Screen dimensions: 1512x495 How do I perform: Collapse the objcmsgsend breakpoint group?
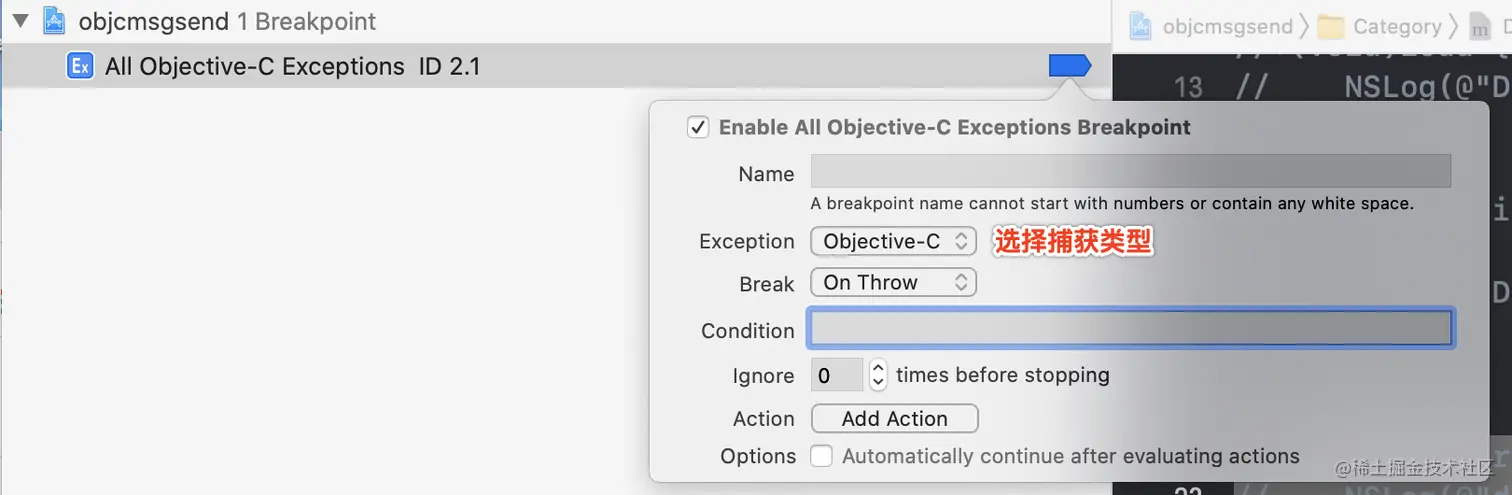point(20,21)
